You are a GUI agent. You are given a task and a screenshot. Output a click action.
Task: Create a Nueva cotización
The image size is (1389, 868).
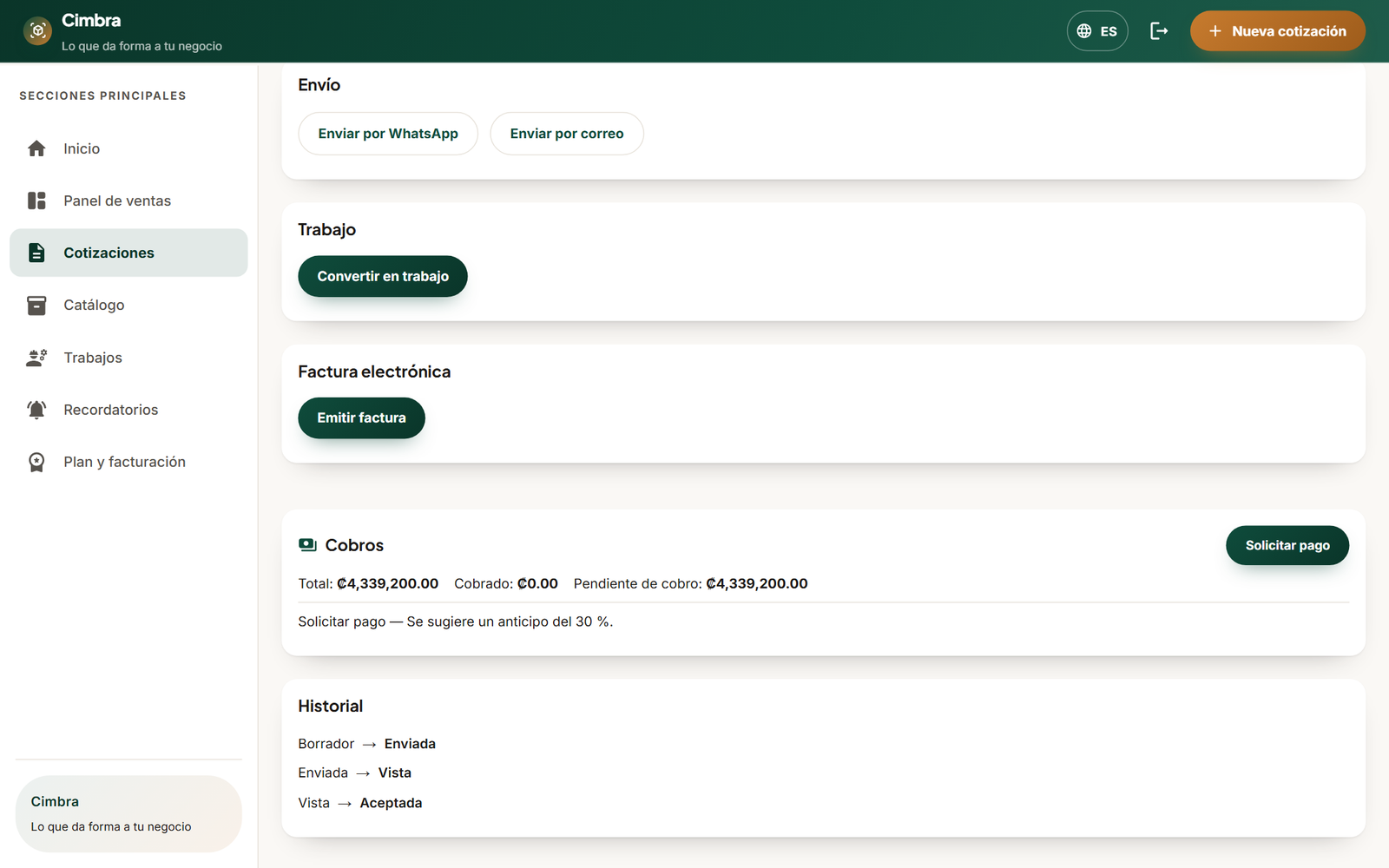(1277, 31)
